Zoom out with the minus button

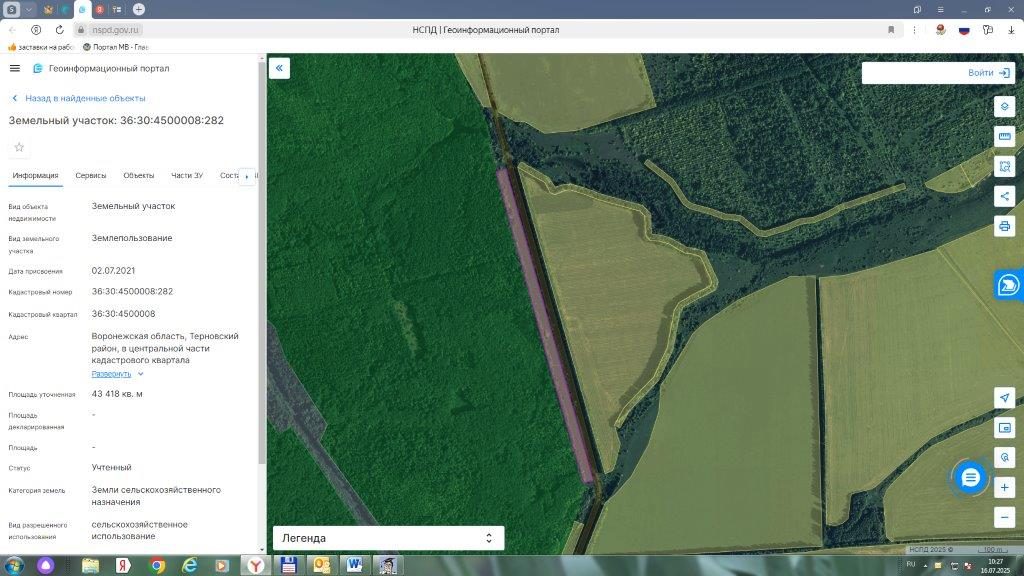(1004, 517)
